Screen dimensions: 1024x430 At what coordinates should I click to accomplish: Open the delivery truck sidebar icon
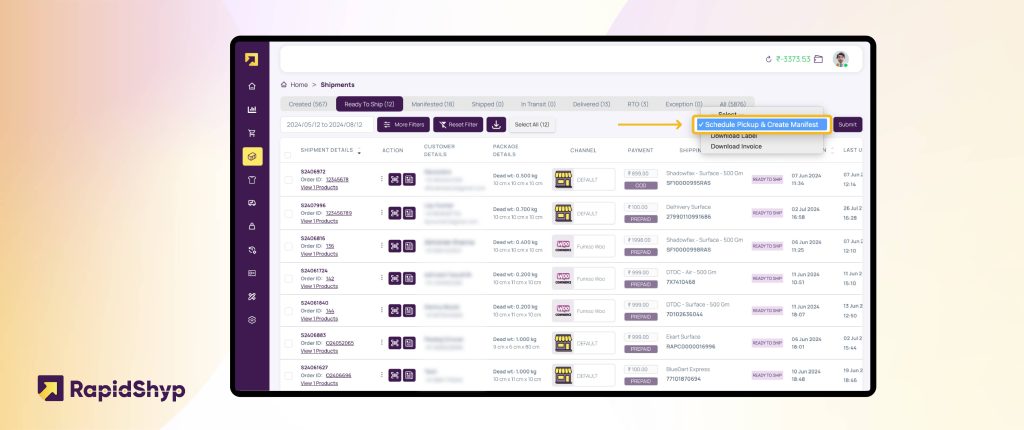pos(252,203)
